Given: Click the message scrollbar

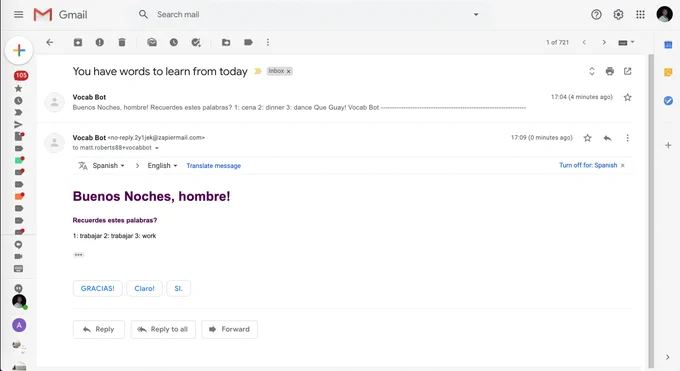Looking at the screenshot, I should [x=651, y=210].
